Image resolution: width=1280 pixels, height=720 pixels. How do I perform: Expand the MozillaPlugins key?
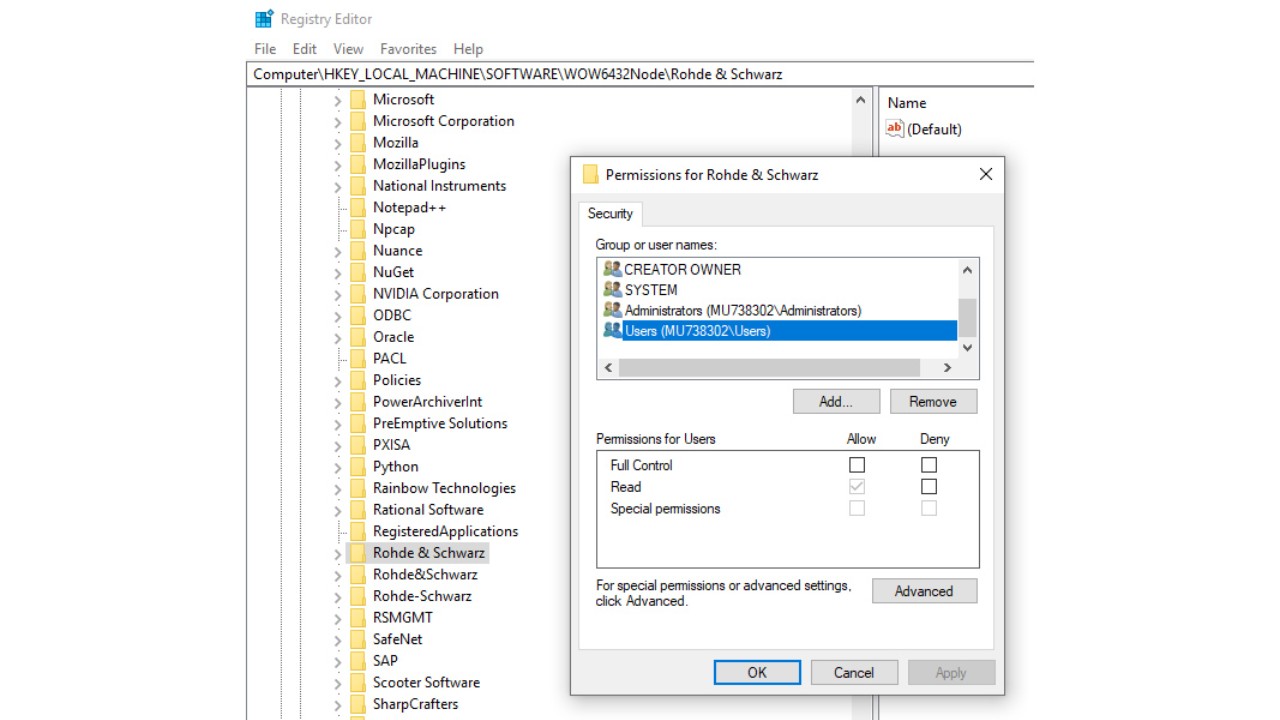pyautogui.click(x=338, y=165)
